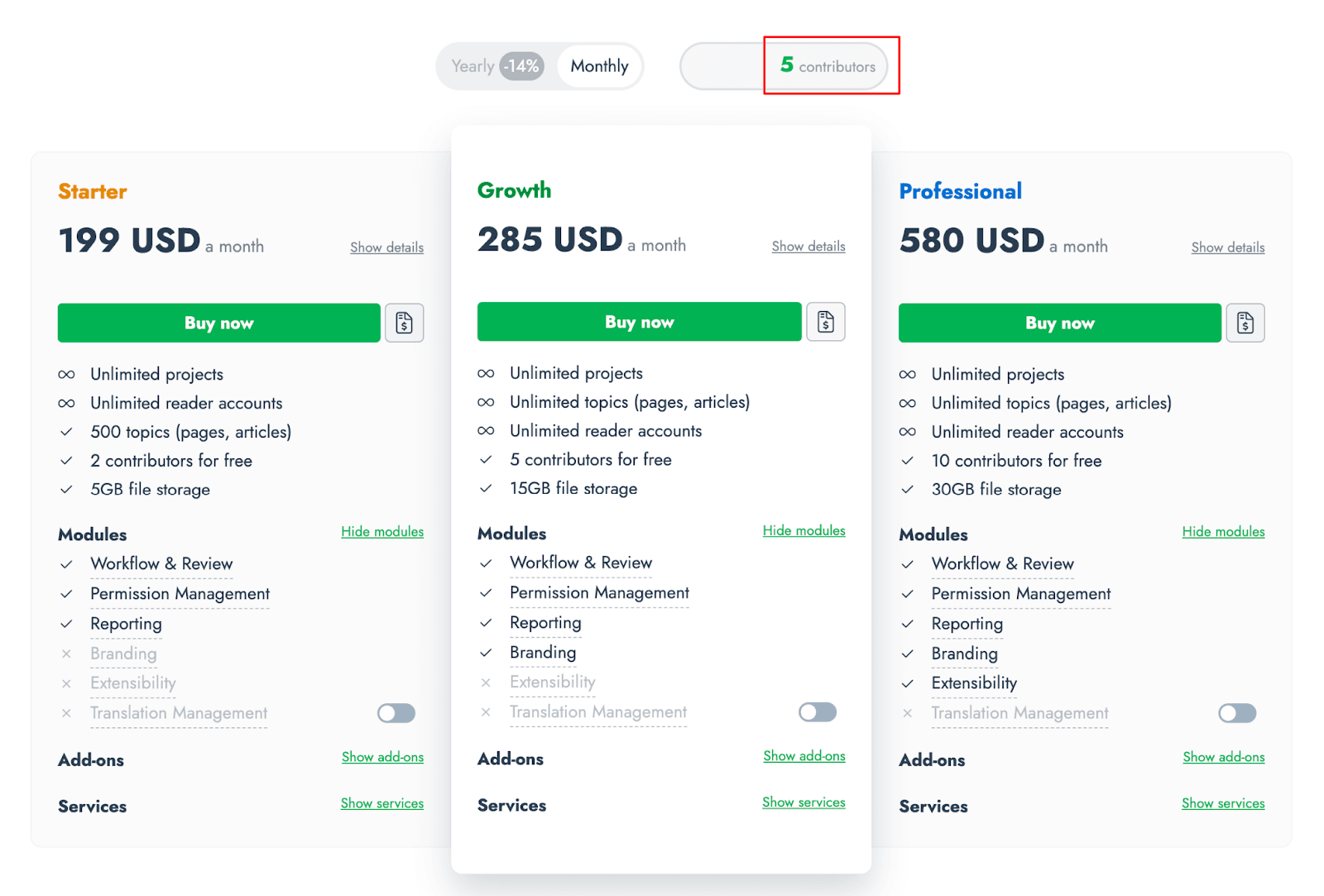The width and height of the screenshot is (1324, 896).
Task: Hide modules in the Starter plan
Action: [x=382, y=531]
